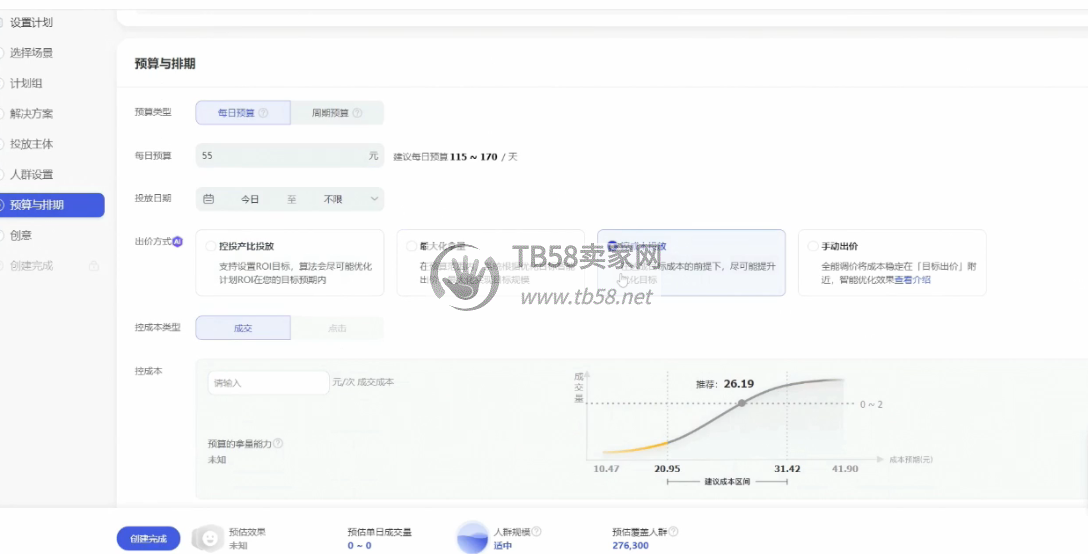Click 20.95 value on chart axis

(x=667, y=469)
